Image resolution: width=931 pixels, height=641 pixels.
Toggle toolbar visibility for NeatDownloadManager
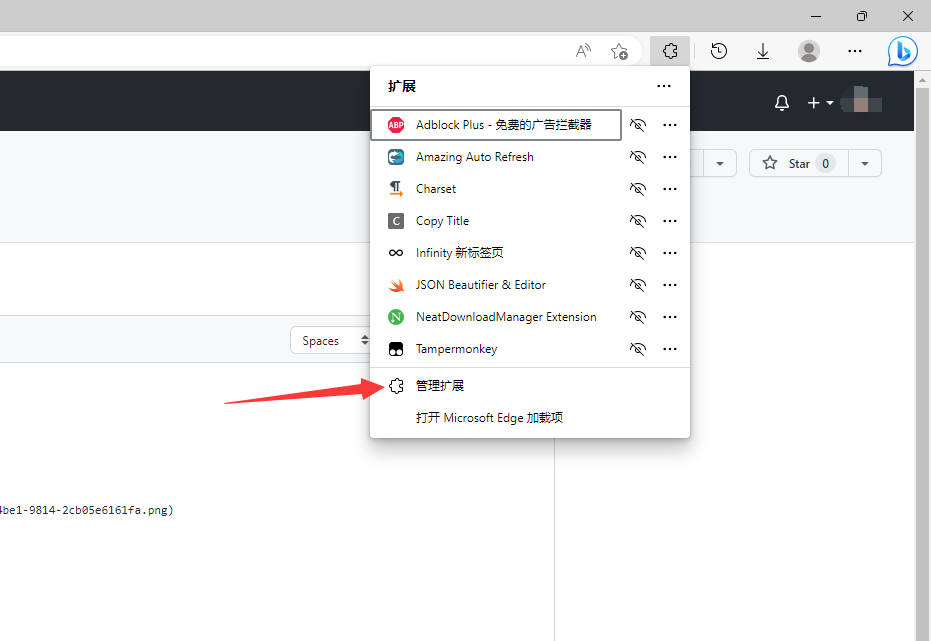point(638,317)
